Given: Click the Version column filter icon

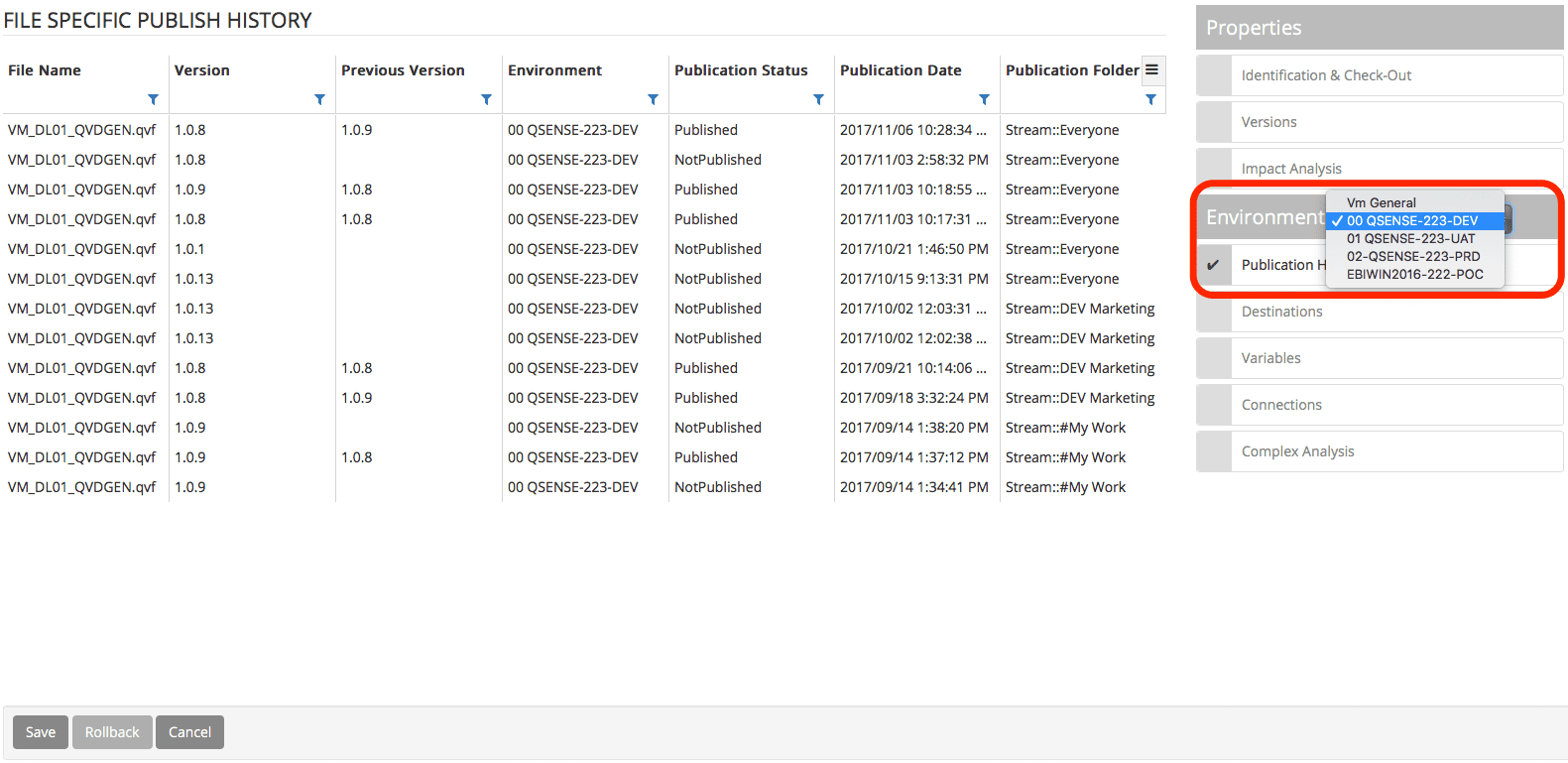Looking at the screenshot, I should coord(319,99).
